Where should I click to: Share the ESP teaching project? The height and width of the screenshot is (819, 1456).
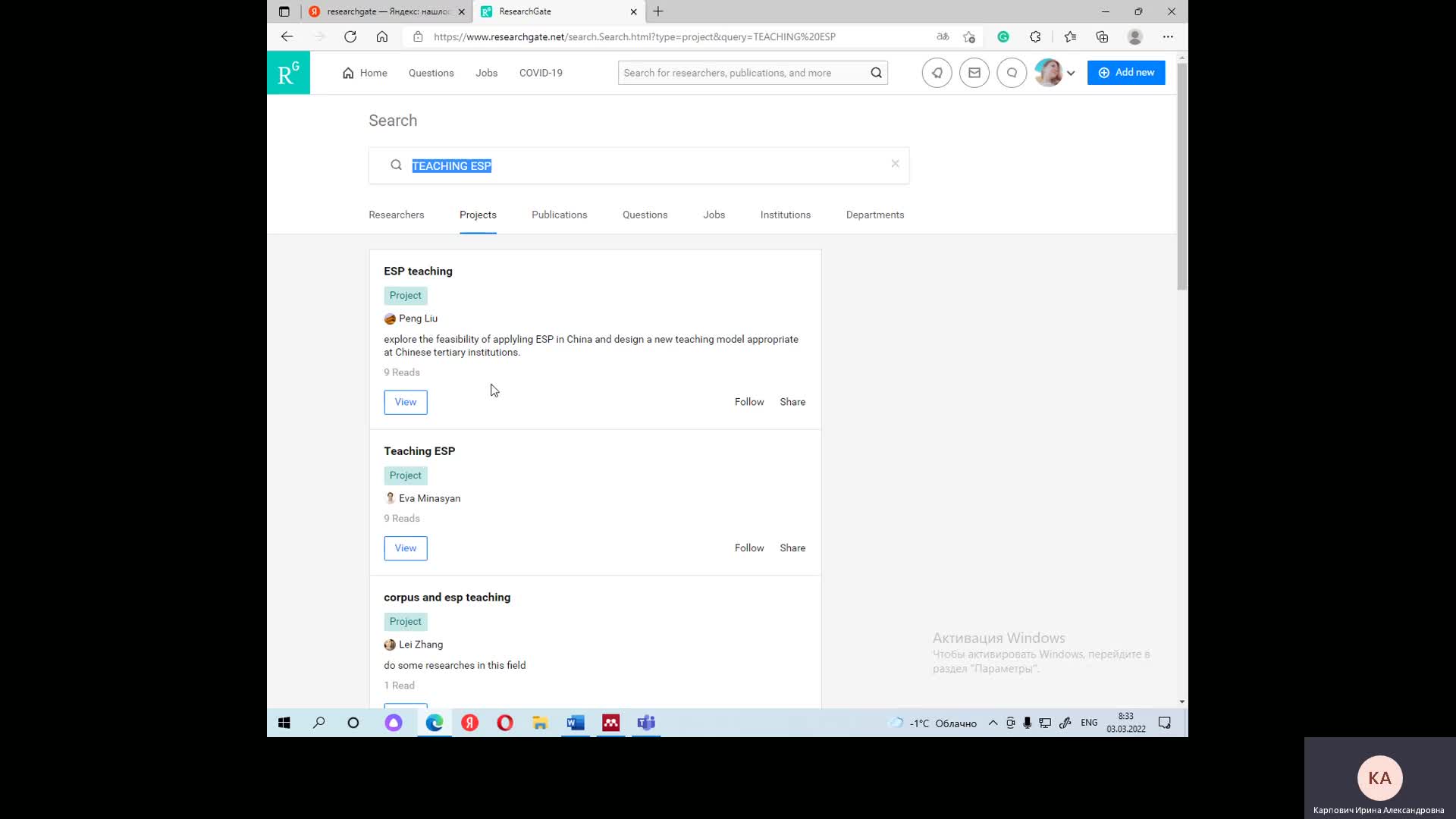coord(792,402)
